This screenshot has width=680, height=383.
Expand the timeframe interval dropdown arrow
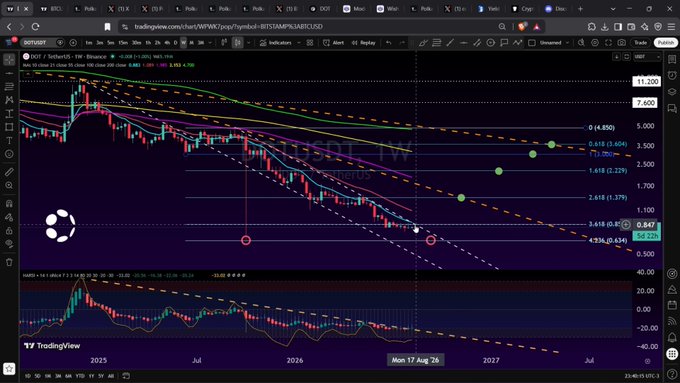coord(210,43)
